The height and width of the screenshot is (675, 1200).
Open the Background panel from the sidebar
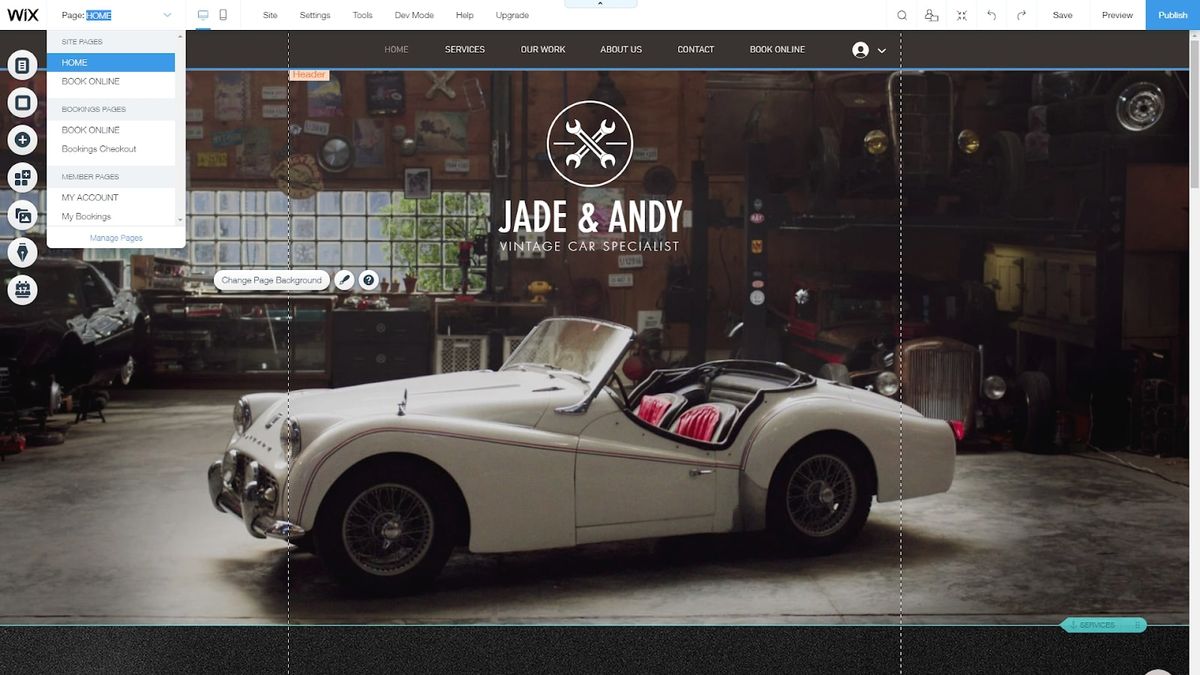pyautogui.click(x=22, y=101)
